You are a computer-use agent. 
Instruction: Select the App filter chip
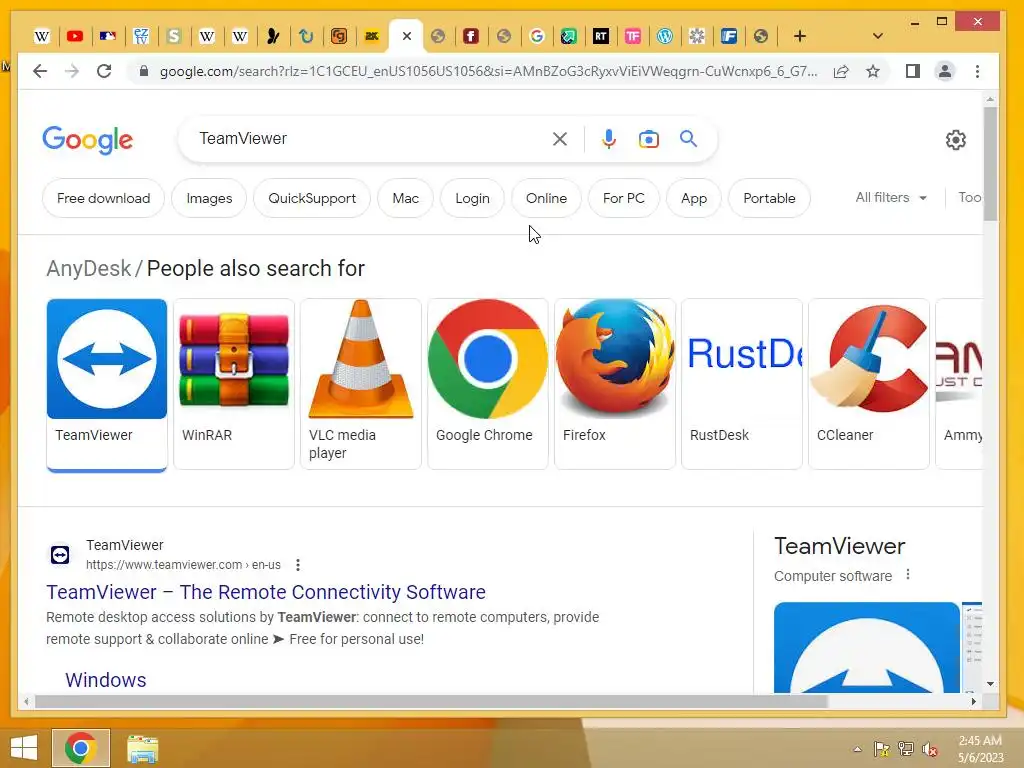tap(694, 198)
